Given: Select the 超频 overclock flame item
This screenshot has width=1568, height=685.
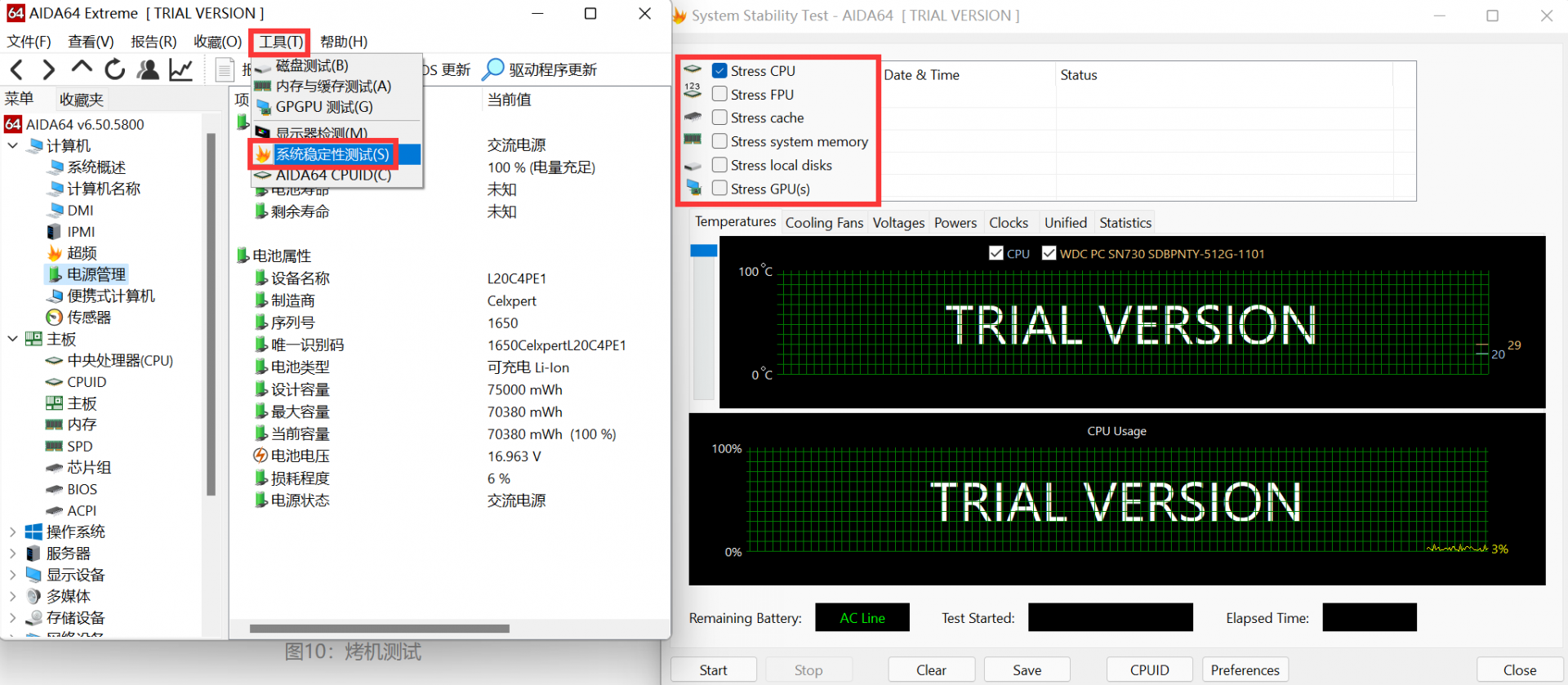Looking at the screenshot, I should click(x=82, y=253).
